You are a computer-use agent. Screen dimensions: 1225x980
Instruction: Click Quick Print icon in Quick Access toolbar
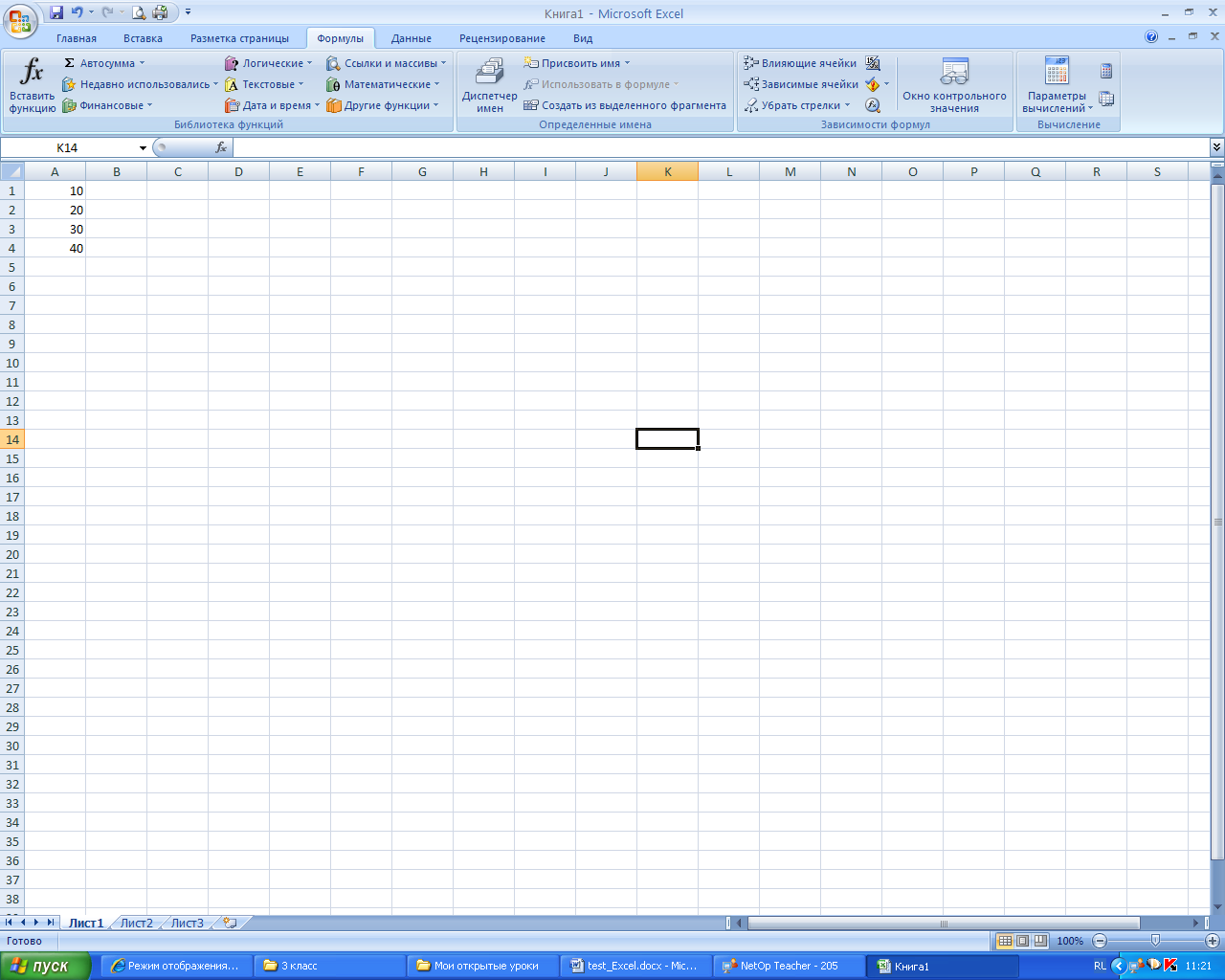[160, 13]
